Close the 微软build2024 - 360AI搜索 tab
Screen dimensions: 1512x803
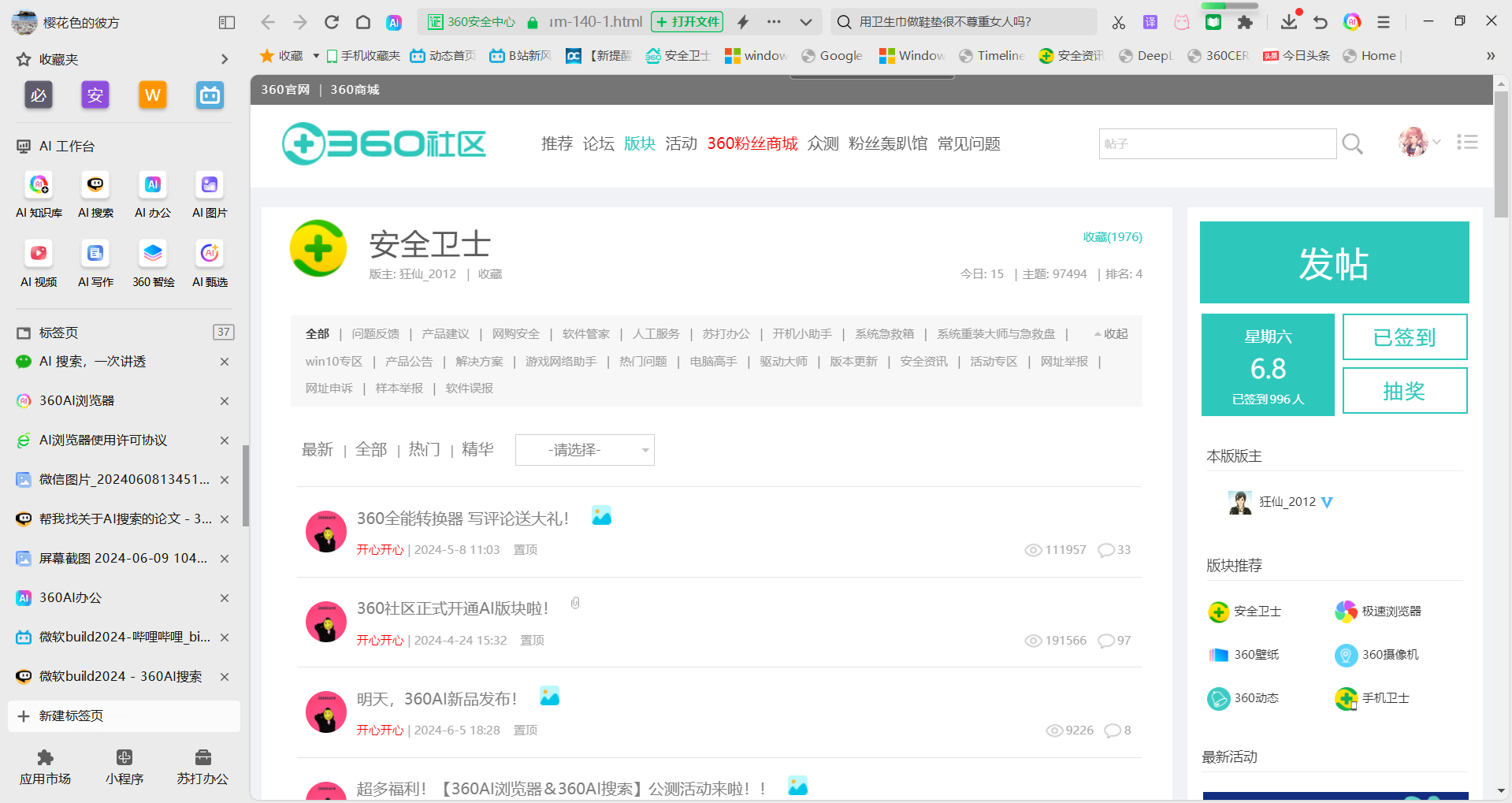[225, 677]
